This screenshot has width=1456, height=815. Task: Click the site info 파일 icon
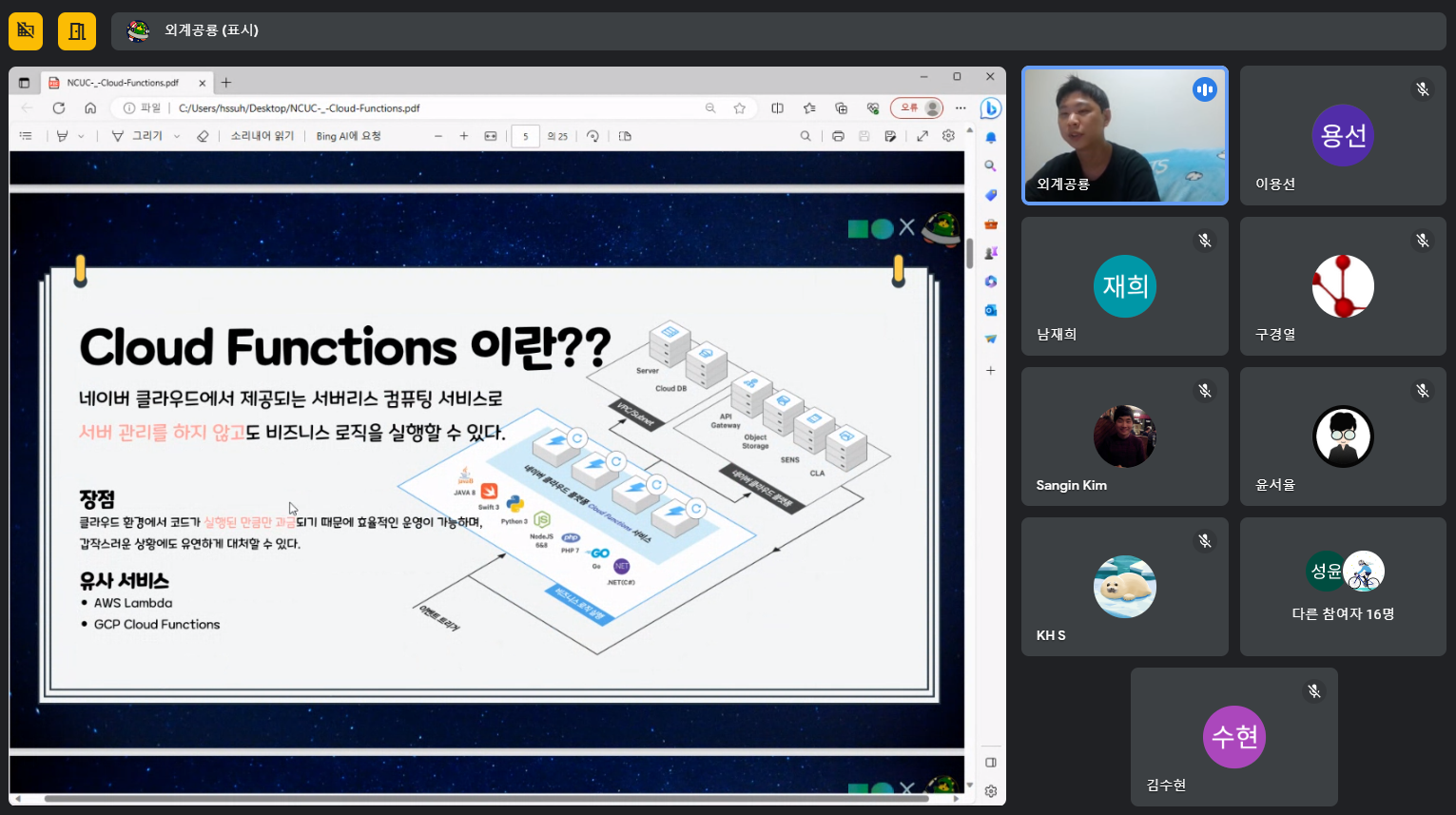click(x=129, y=108)
